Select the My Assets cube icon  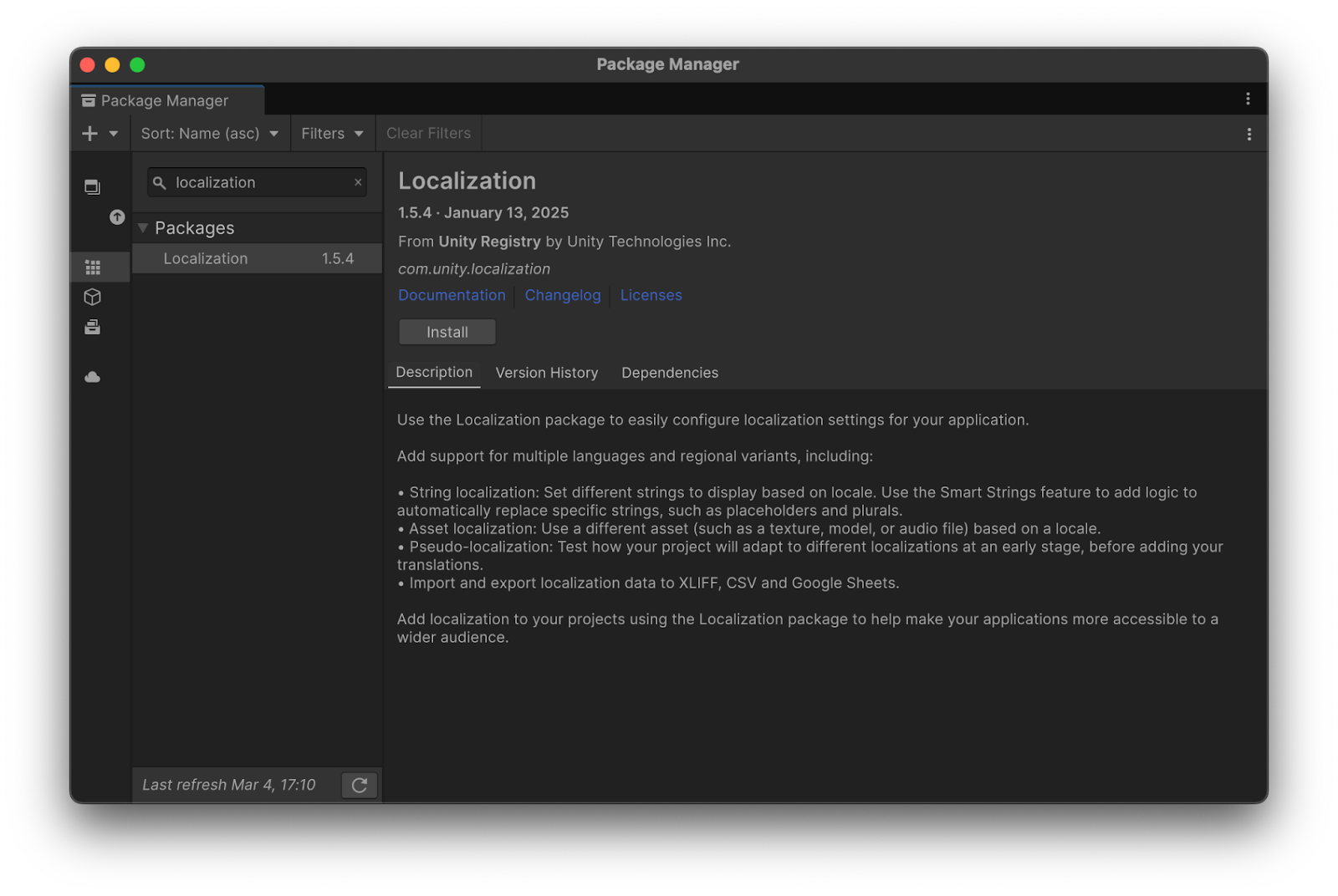pos(93,297)
